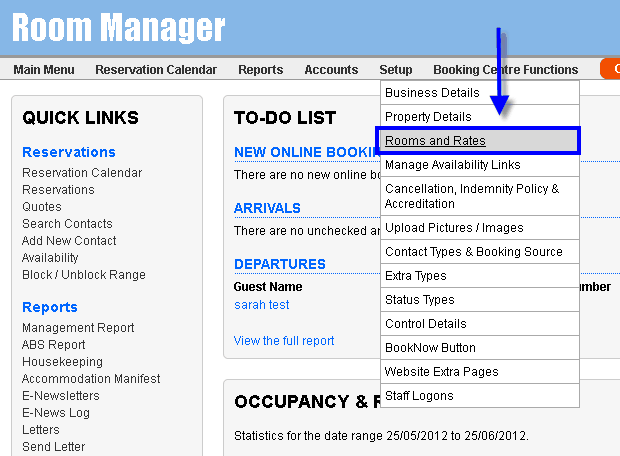
Task: Open guest sarah test
Action: [x=262, y=305]
